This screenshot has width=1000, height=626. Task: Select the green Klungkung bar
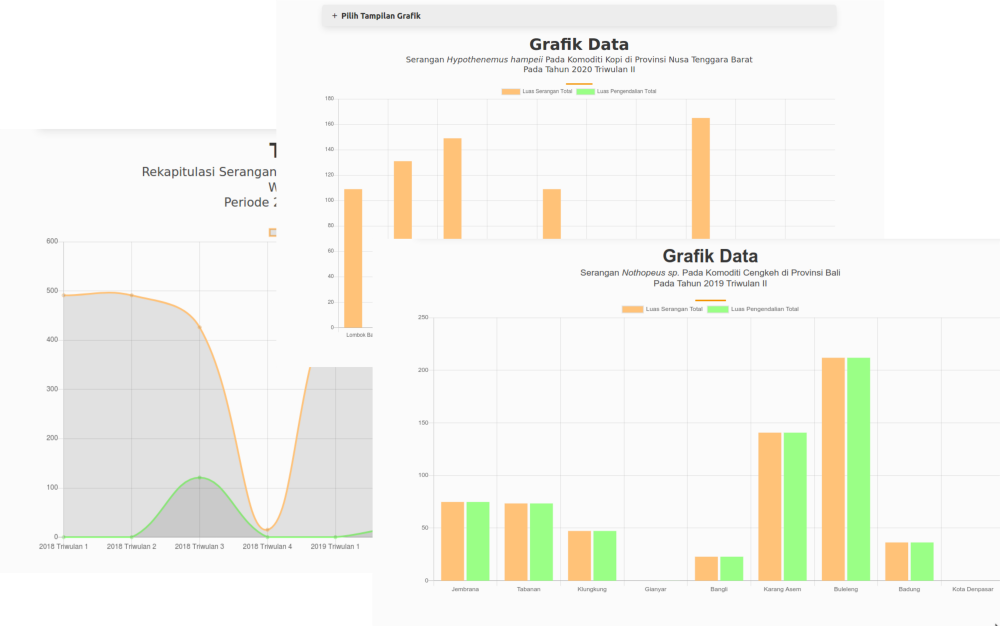[604, 555]
